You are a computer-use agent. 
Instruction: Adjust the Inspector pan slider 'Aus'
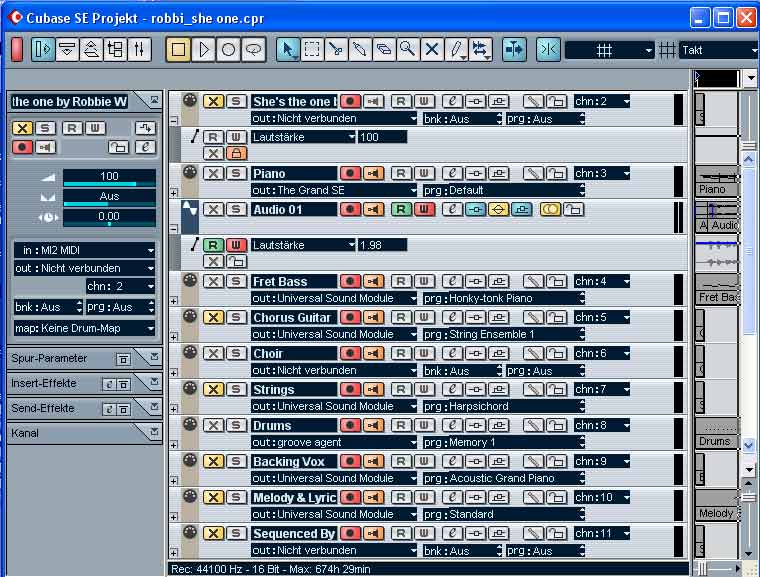pyautogui.click(x=109, y=197)
